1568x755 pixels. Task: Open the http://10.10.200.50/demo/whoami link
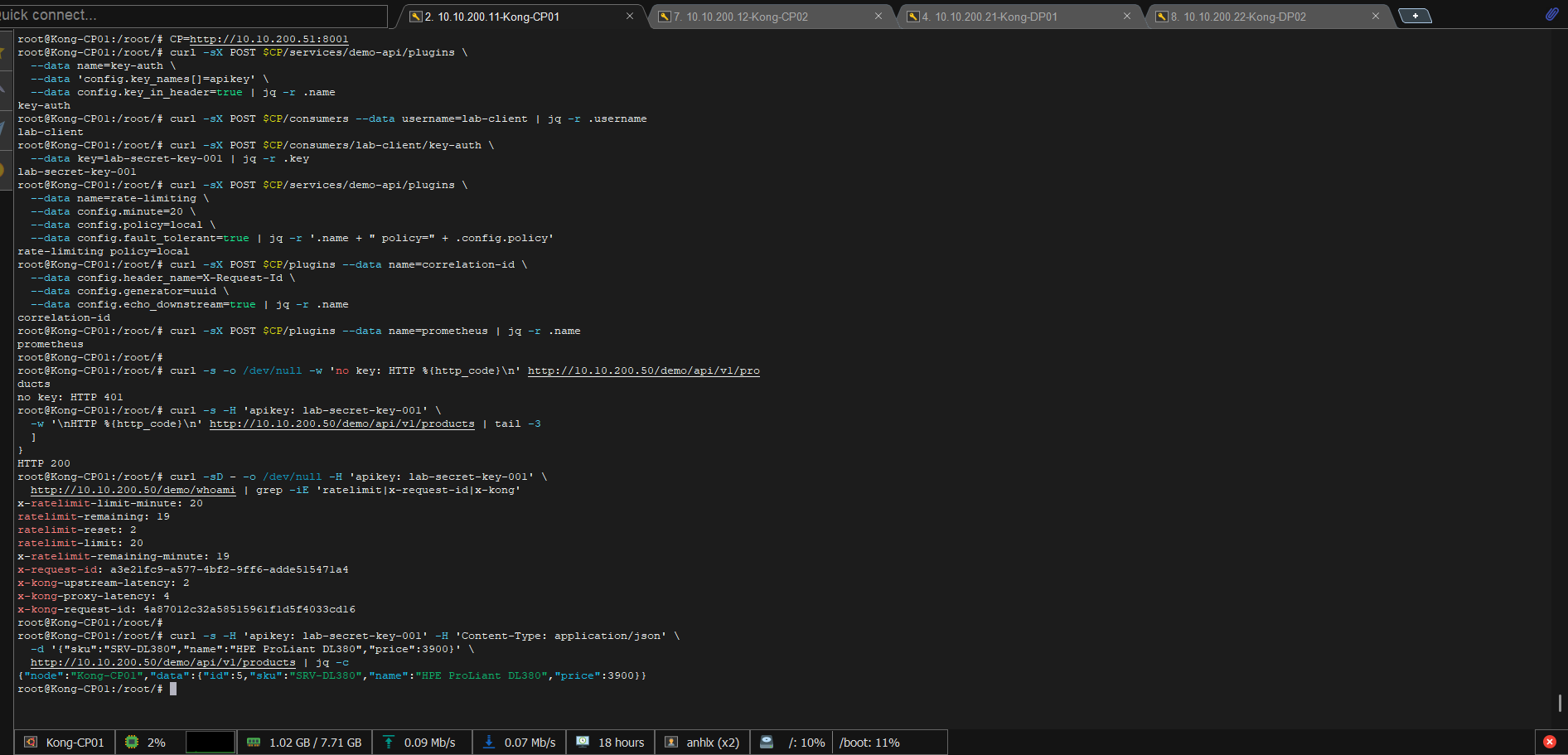click(x=133, y=490)
